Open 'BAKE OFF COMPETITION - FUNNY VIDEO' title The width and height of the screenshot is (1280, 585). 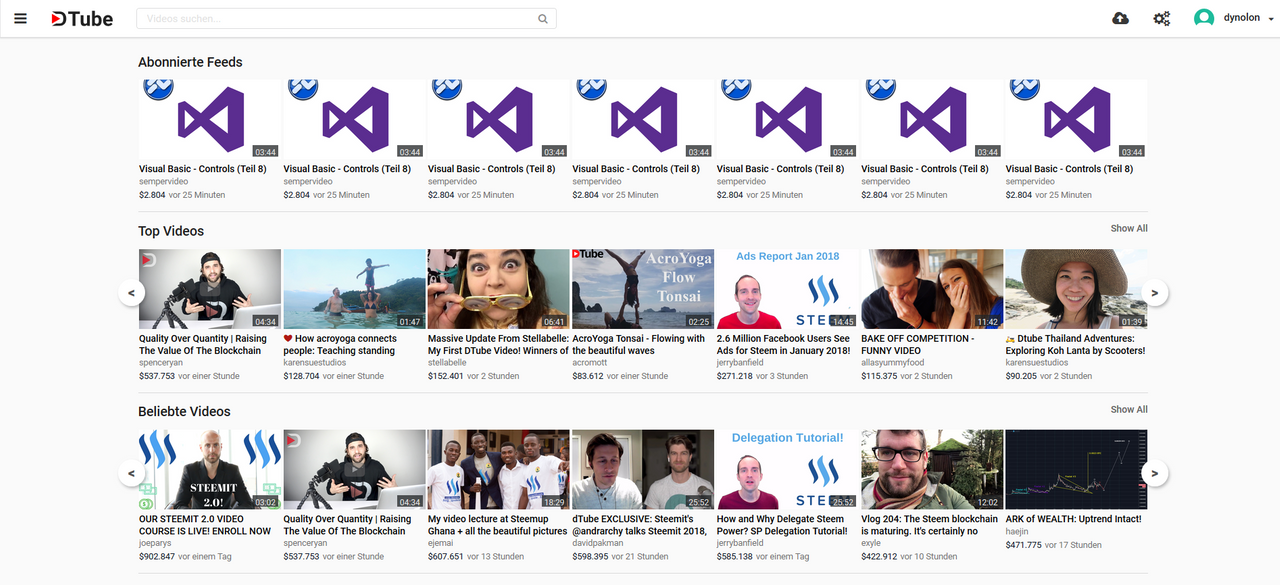point(918,345)
